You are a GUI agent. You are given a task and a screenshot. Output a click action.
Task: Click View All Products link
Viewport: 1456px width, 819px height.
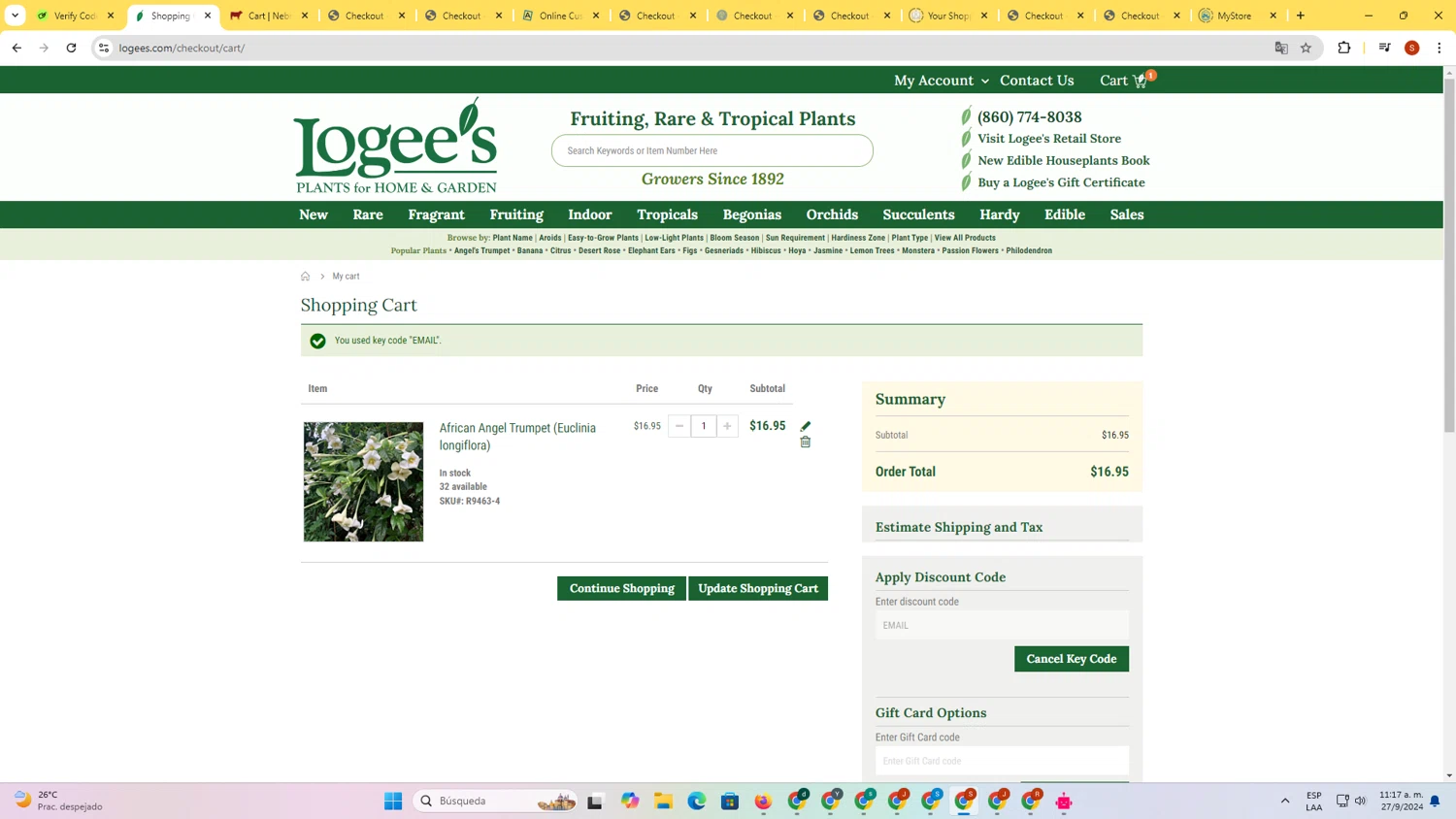coord(965,238)
